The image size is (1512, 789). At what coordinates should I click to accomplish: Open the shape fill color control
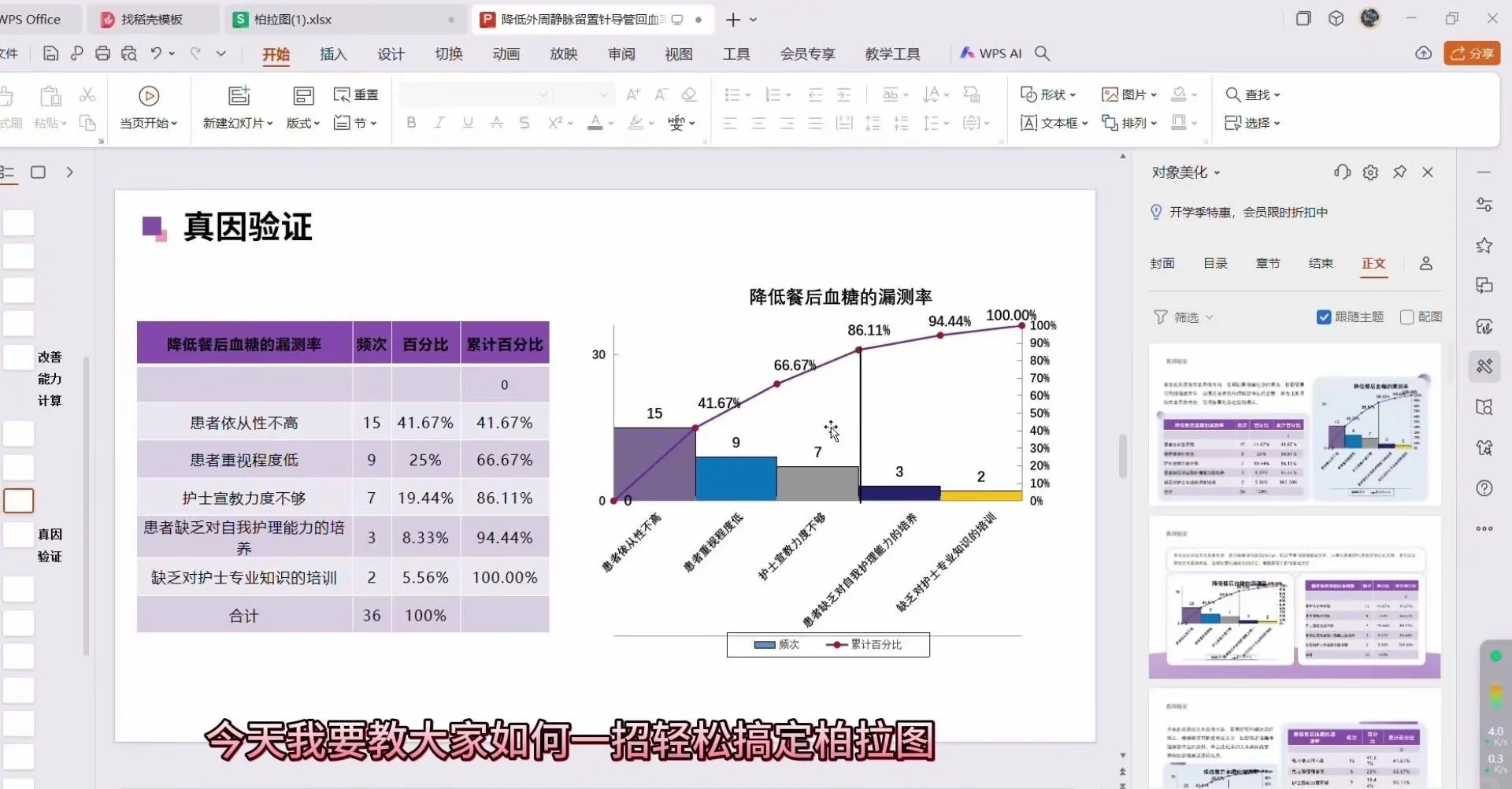[x=1179, y=94]
